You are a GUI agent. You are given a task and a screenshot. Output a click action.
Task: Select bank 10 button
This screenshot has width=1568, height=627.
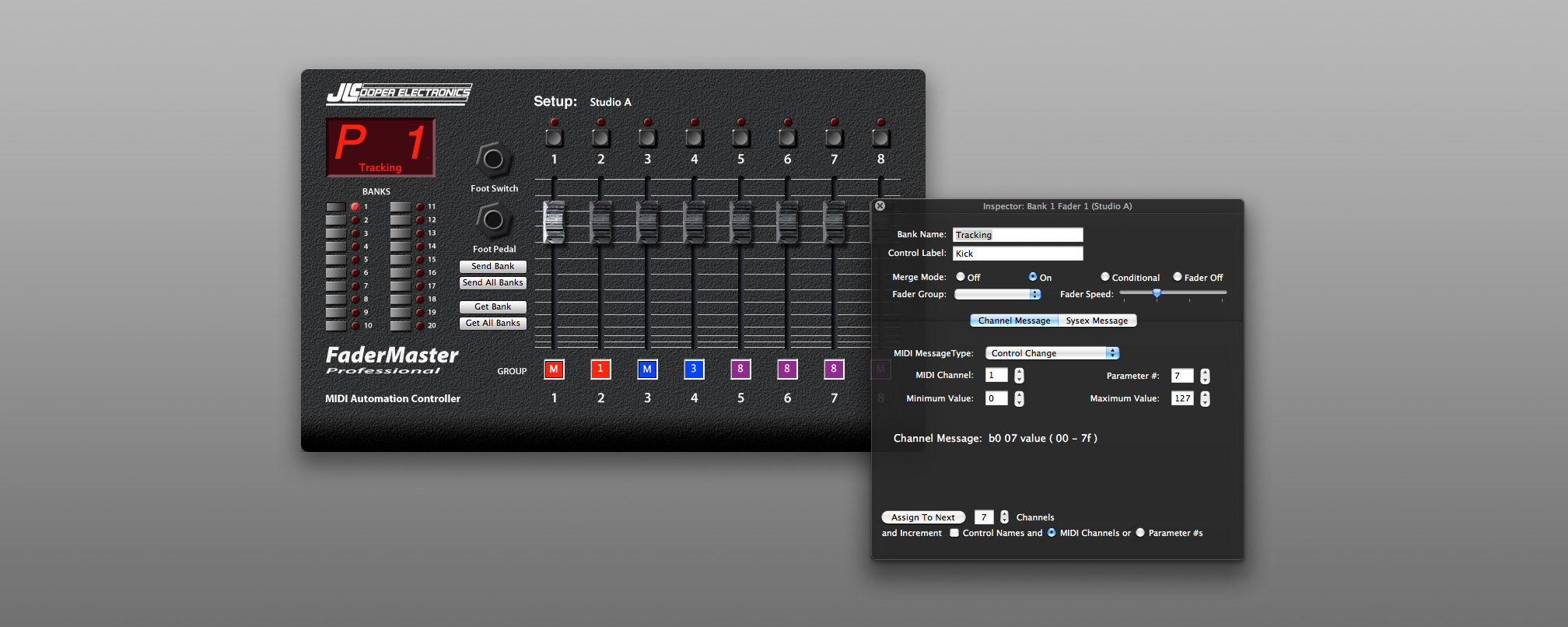click(x=336, y=326)
